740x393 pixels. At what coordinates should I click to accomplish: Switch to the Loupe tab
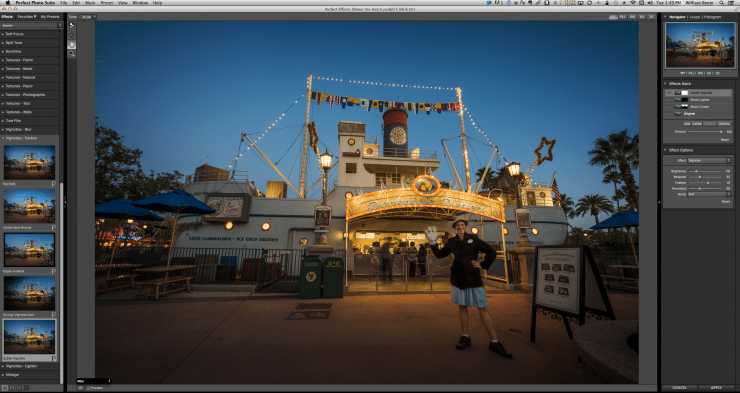click(695, 17)
